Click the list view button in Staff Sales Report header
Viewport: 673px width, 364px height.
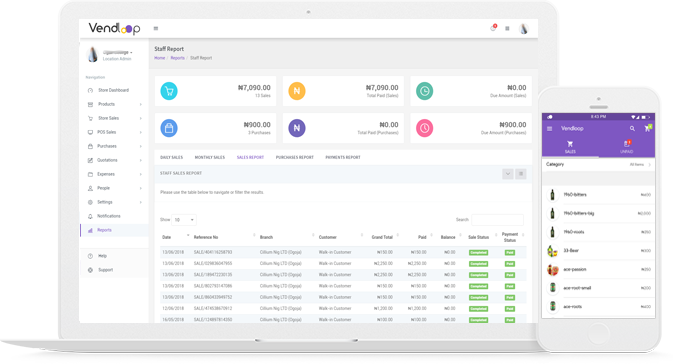(x=521, y=174)
